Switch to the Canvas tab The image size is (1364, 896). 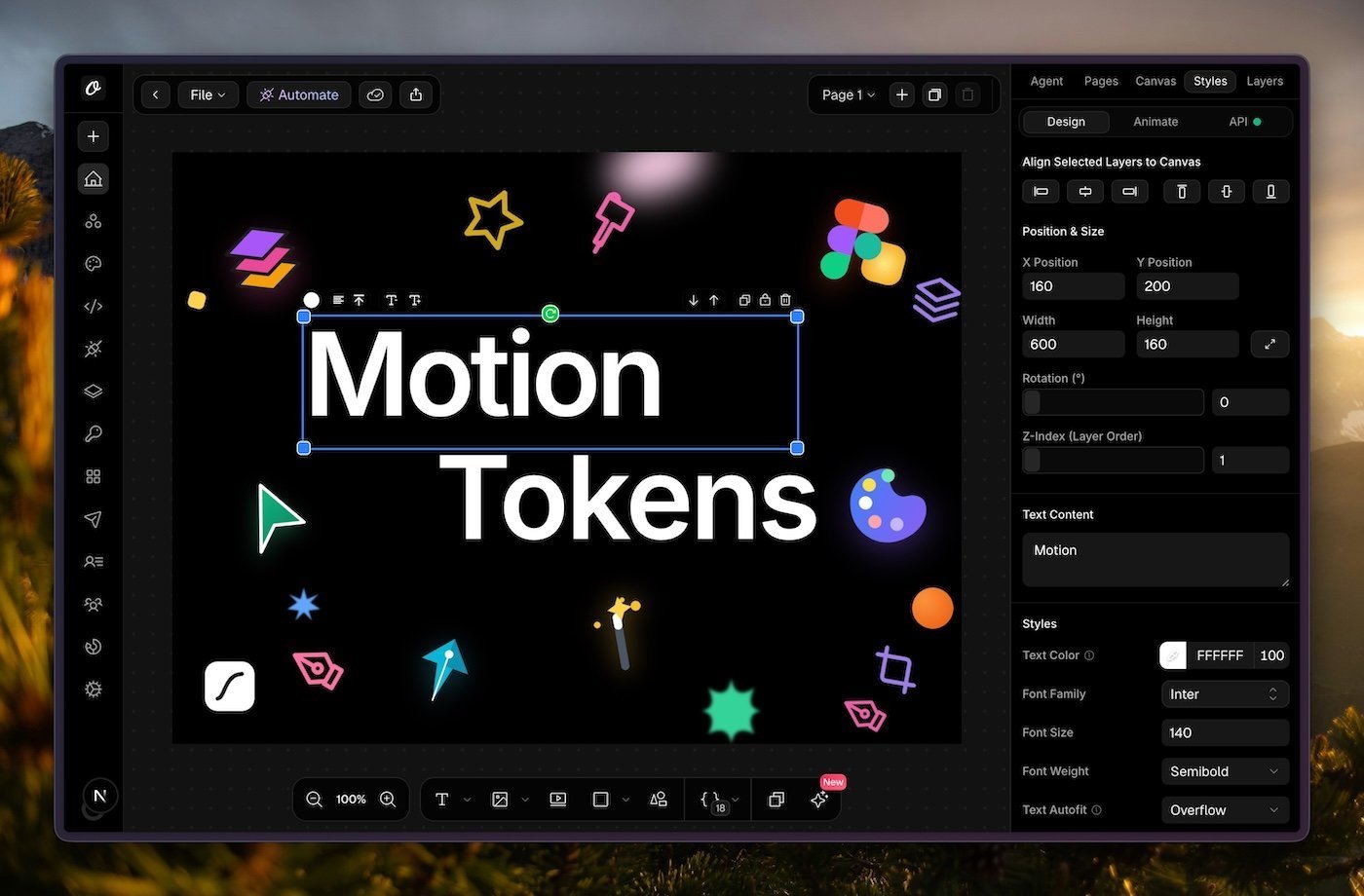tap(1156, 81)
